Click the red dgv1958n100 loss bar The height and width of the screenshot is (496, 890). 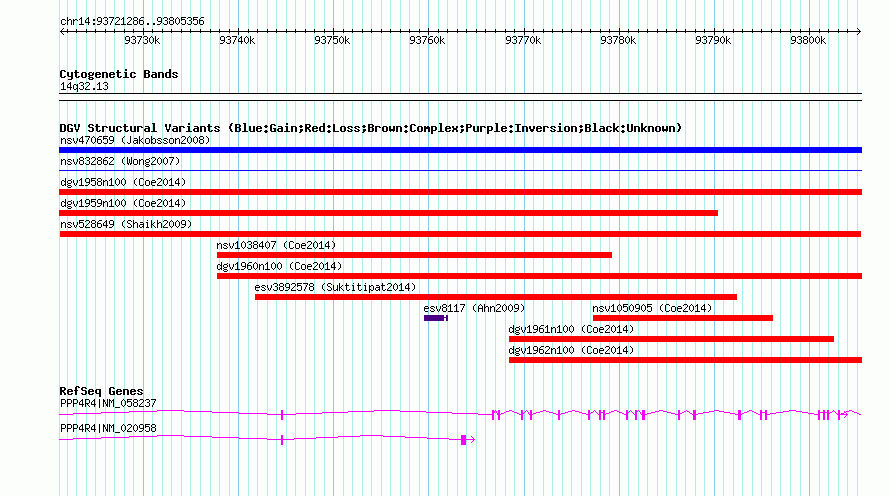[x=460, y=192]
